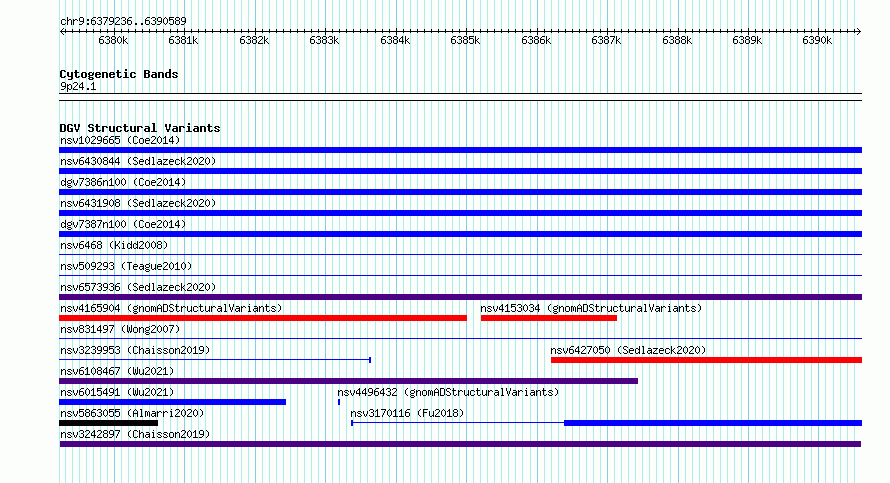Select the blue bar under dgv7386n100
890x483 pixels.
pyautogui.click(x=460, y=192)
